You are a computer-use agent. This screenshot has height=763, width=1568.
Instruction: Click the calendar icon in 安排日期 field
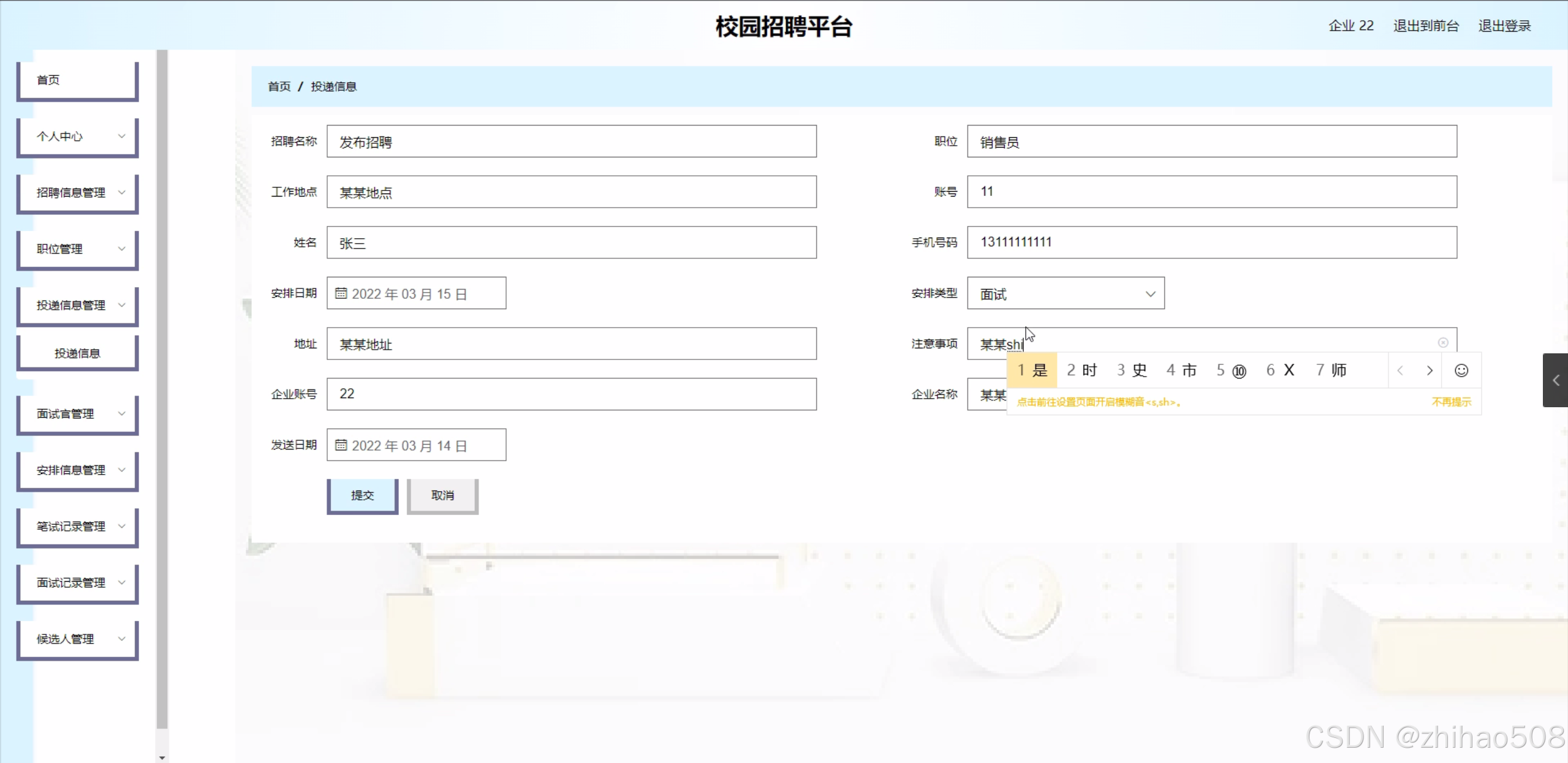coord(341,293)
